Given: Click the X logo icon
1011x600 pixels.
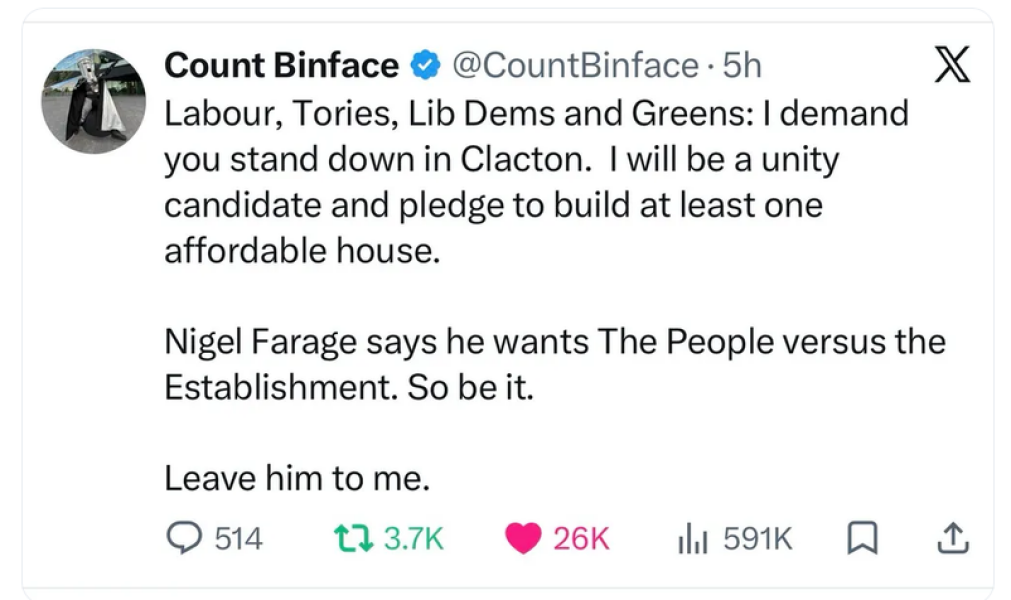Looking at the screenshot, I should (x=952, y=64).
